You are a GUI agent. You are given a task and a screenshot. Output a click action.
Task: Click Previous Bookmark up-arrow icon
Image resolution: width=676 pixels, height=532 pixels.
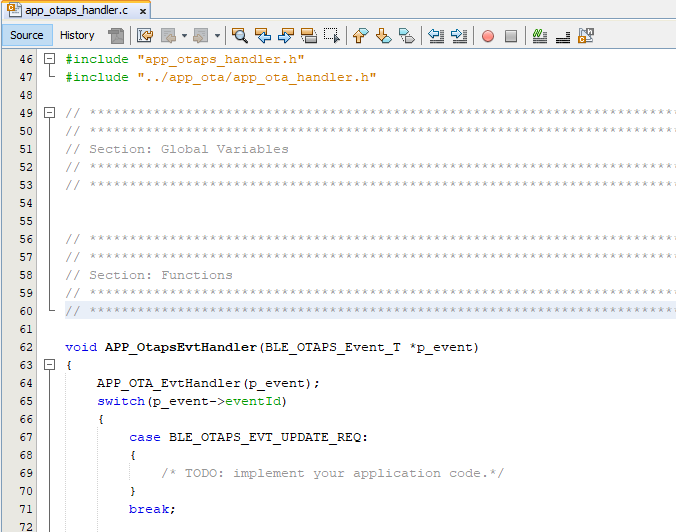pyautogui.click(x=360, y=35)
